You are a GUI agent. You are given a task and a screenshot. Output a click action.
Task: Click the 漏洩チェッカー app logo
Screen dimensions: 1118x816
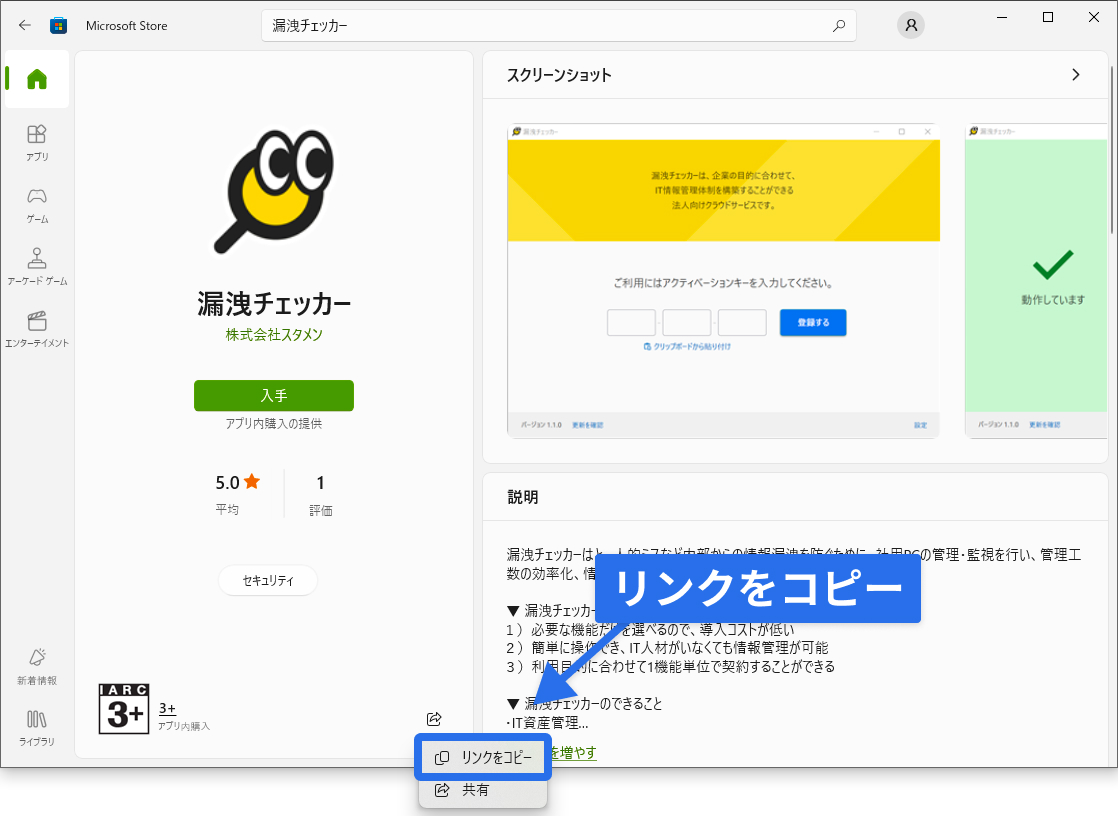[x=274, y=191]
